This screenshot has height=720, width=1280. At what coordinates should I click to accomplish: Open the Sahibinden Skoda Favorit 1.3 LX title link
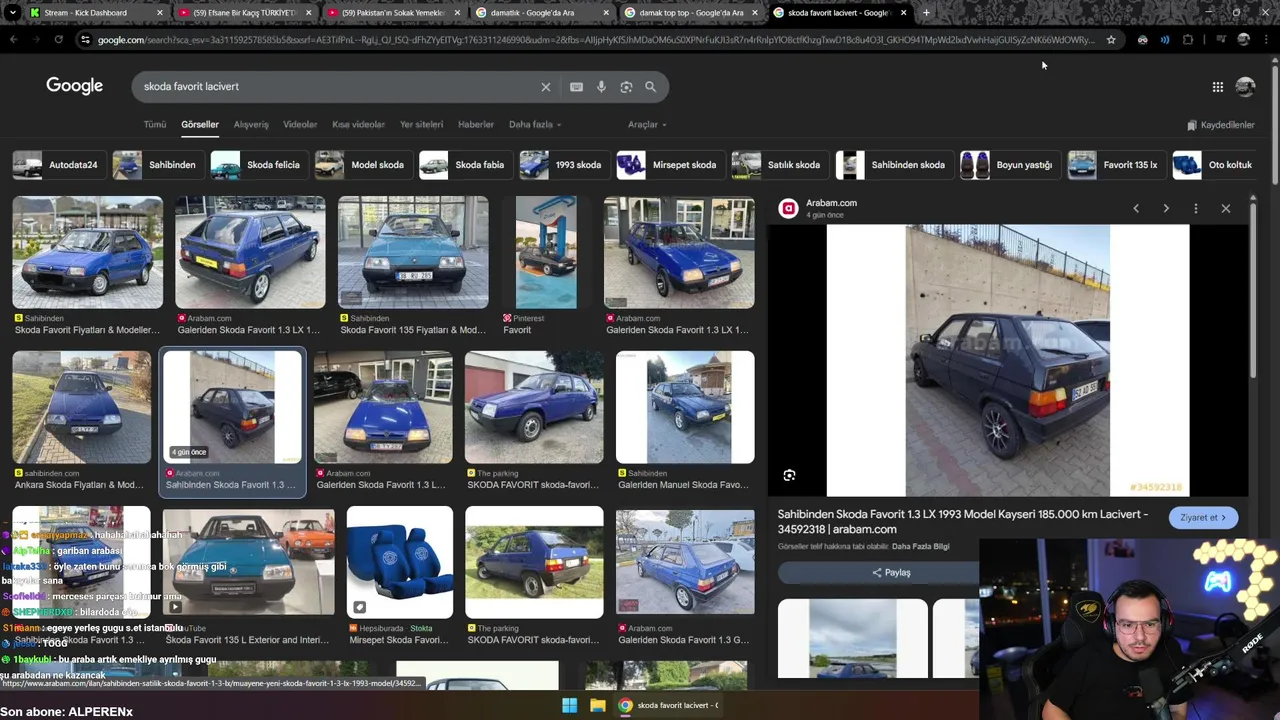point(963,521)
